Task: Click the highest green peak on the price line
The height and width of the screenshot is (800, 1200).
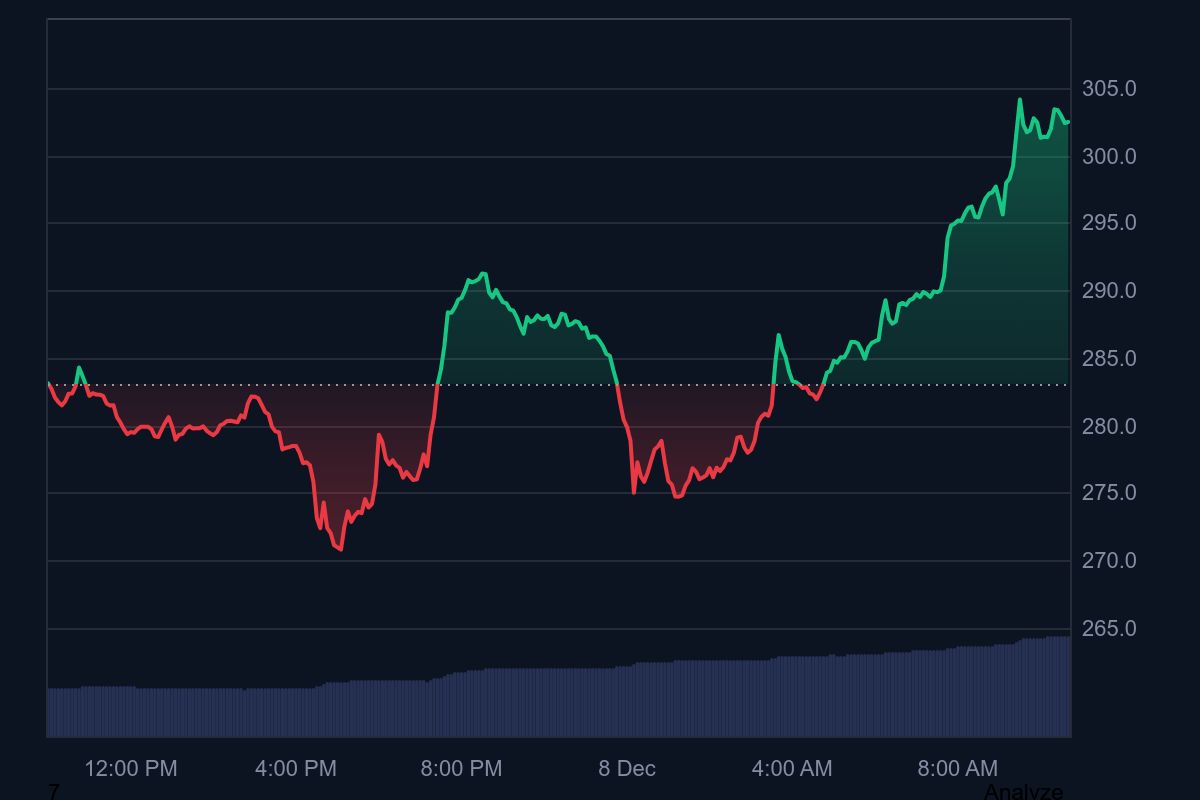Action: [x=1020, y=99]
